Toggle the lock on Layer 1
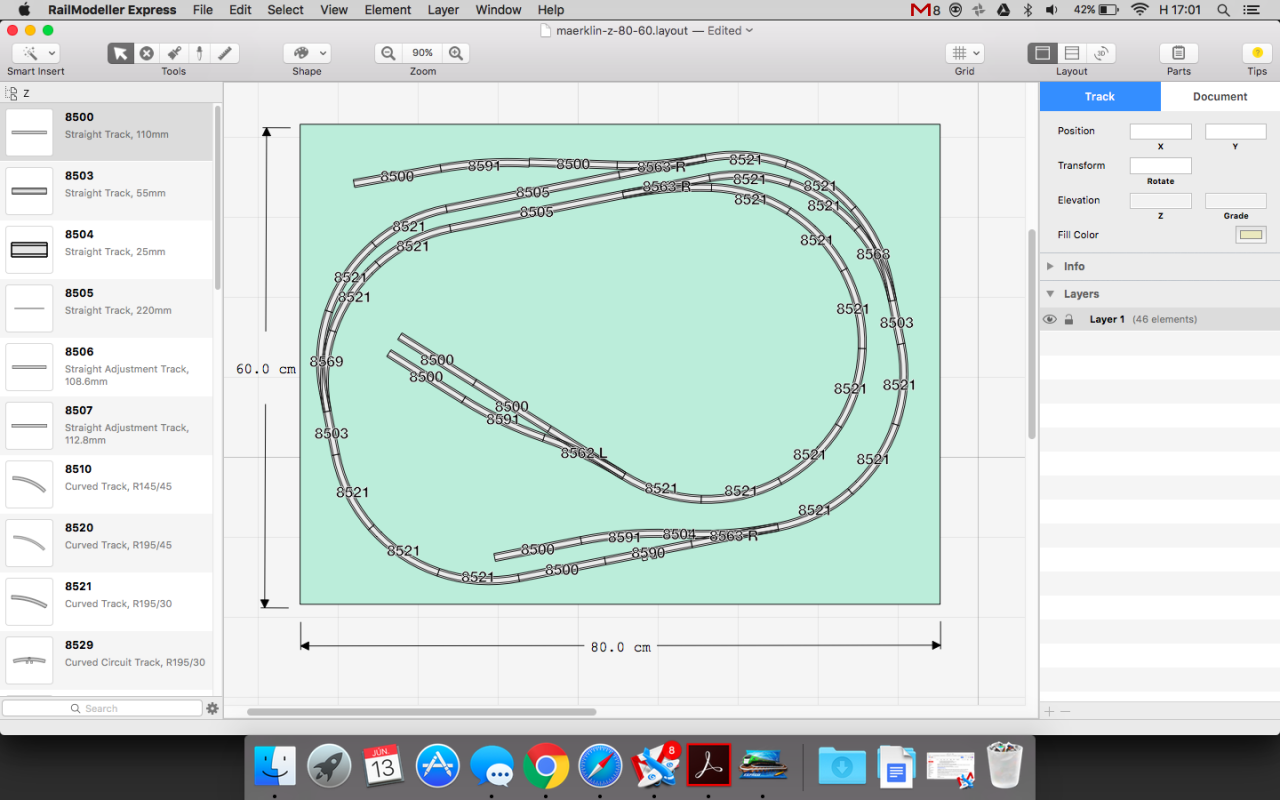The width and height of the screenshot is (1280, 800). click(x=1069, y=320)
